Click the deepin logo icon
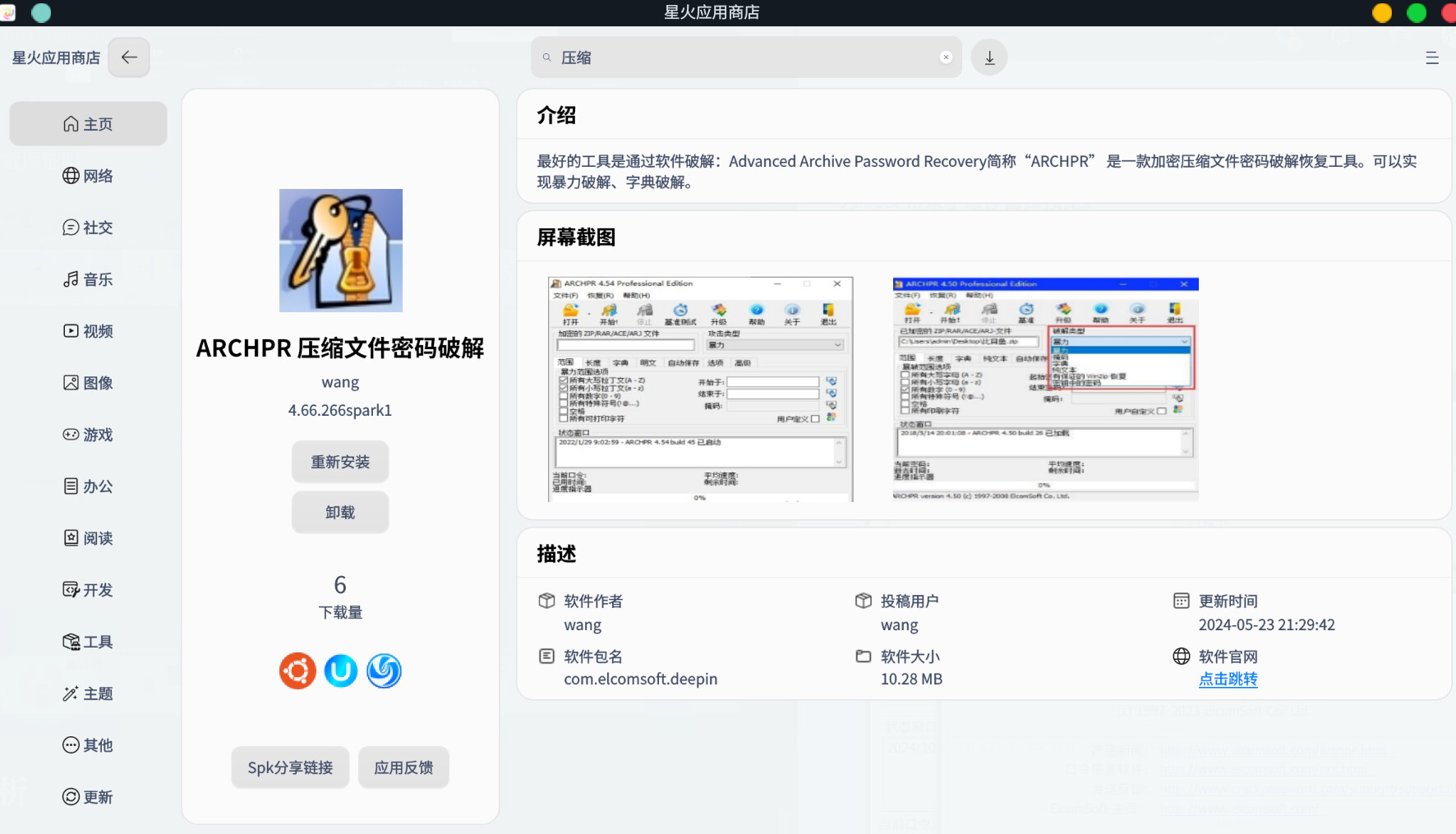The width and height of the screenshot is (1456, 834). point(384,671)
